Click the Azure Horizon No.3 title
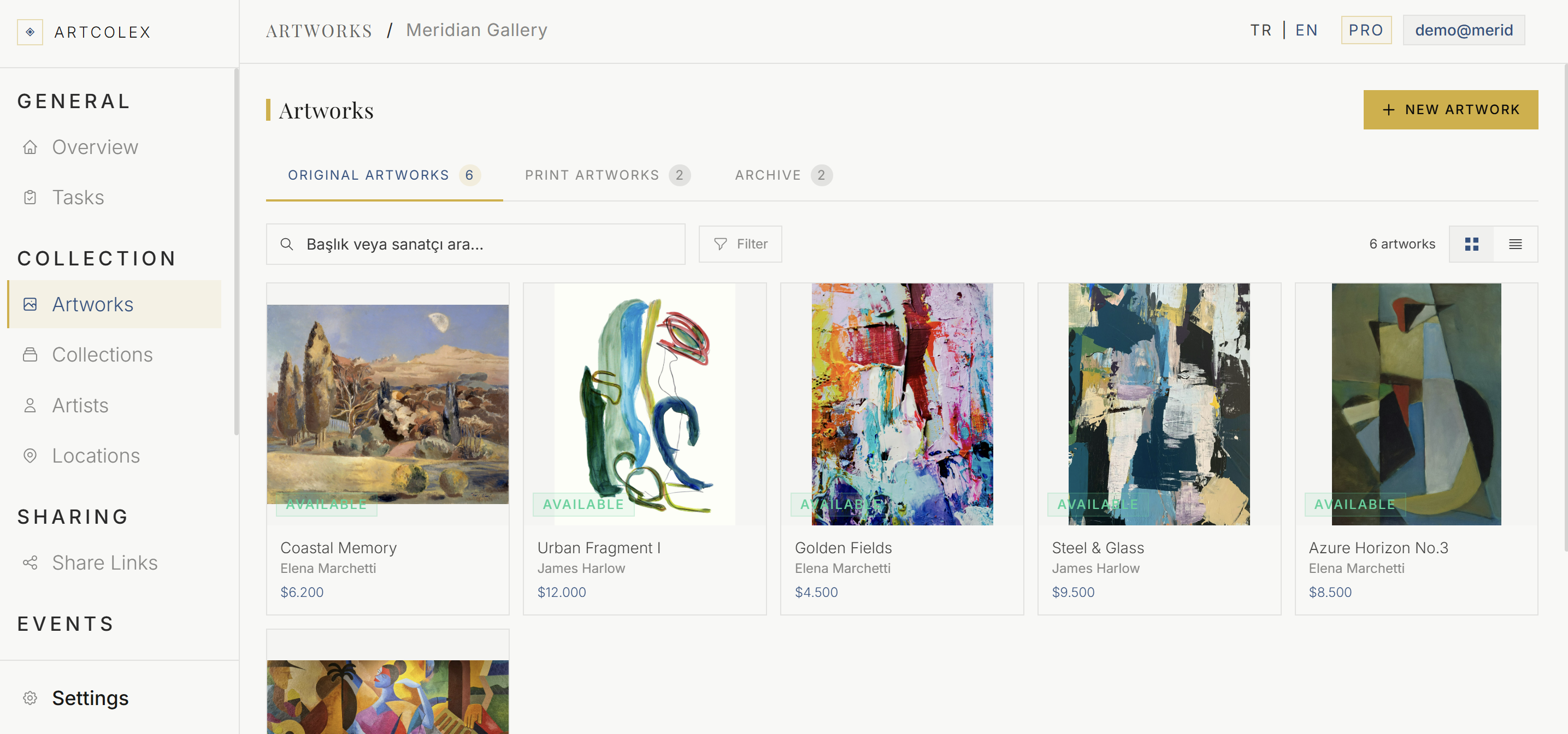This screenshot has height=734, width=1568. (x=1379, y=548)
